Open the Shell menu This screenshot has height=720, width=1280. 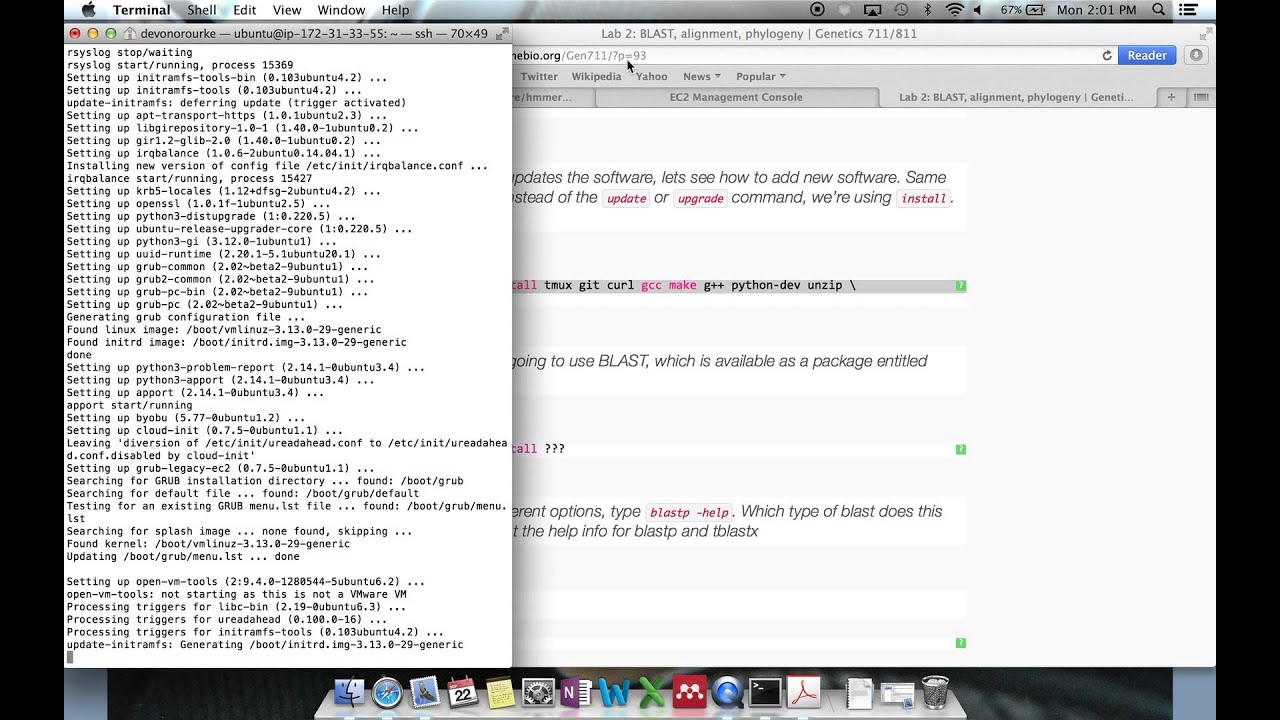pyautogui.click(x=202, y=10)
